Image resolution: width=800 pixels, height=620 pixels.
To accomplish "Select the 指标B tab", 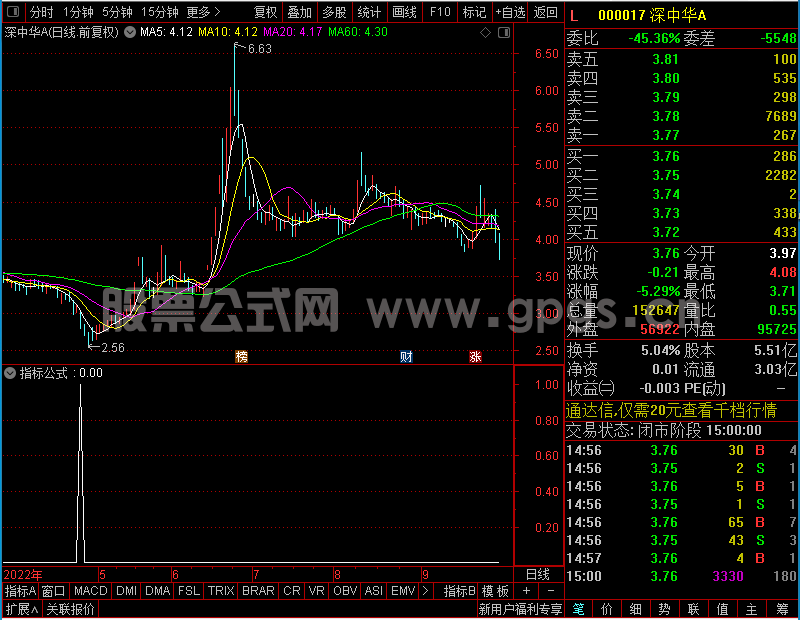I will [x=459, y=591].
